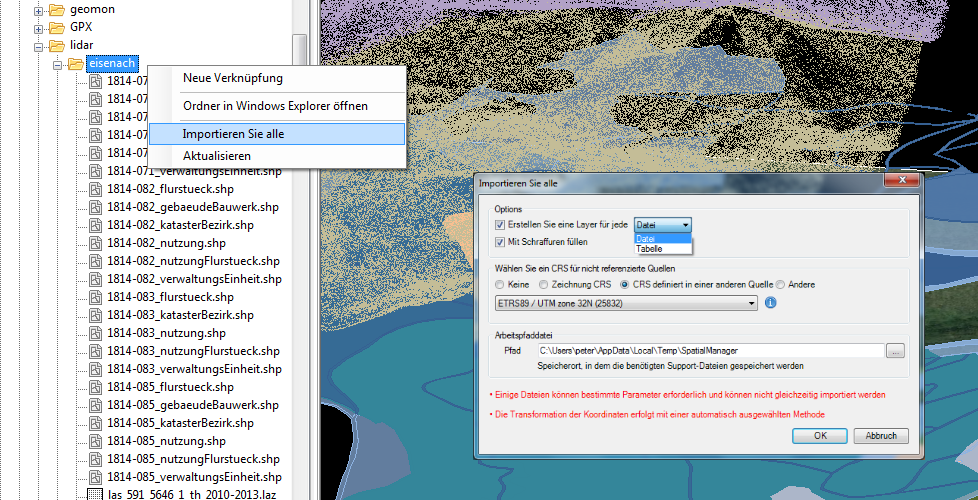
Task: Select 1814-082_flurstueck.shp file
Action: (170, 189)
